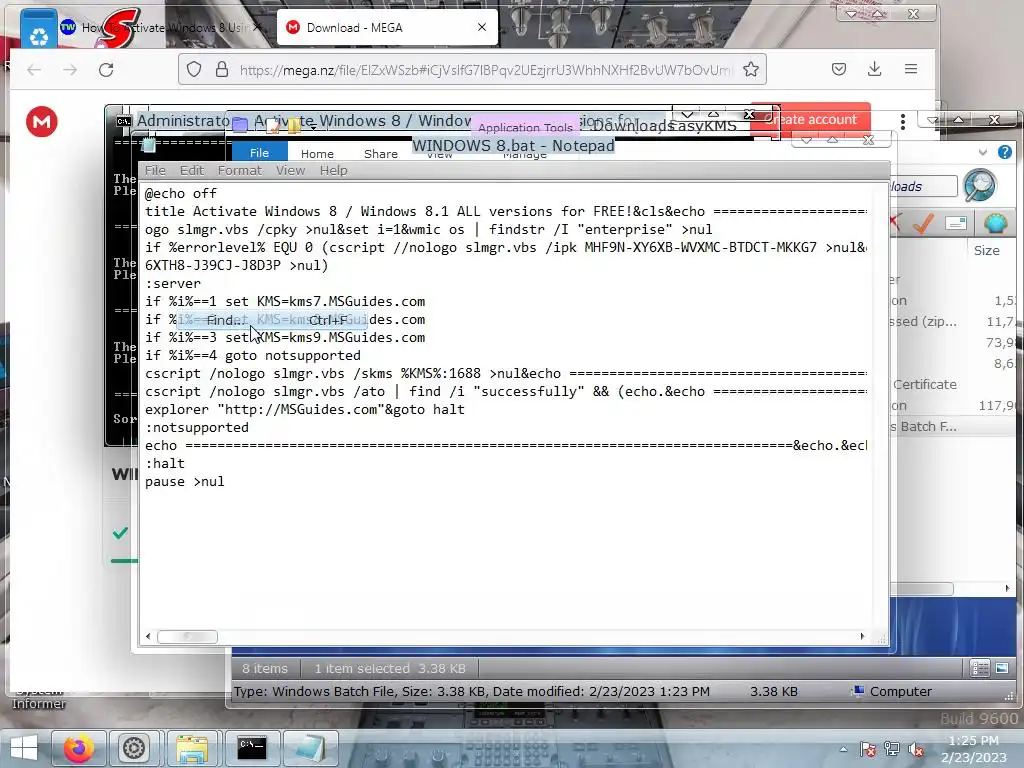Open the Notepad View menu
The height and width of the screenshot is (768, 1024).
point(290,170)
